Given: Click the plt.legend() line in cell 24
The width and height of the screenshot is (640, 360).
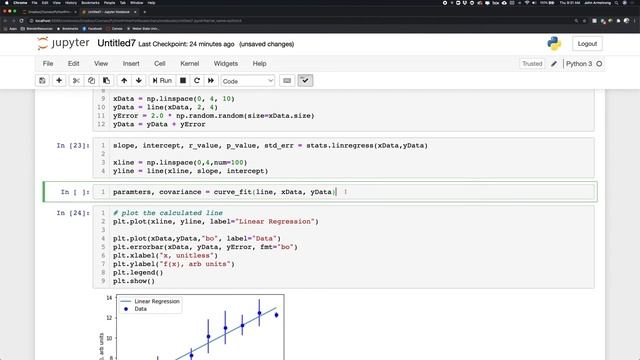Looking at the screenshot, I should [x=138, y=272].
